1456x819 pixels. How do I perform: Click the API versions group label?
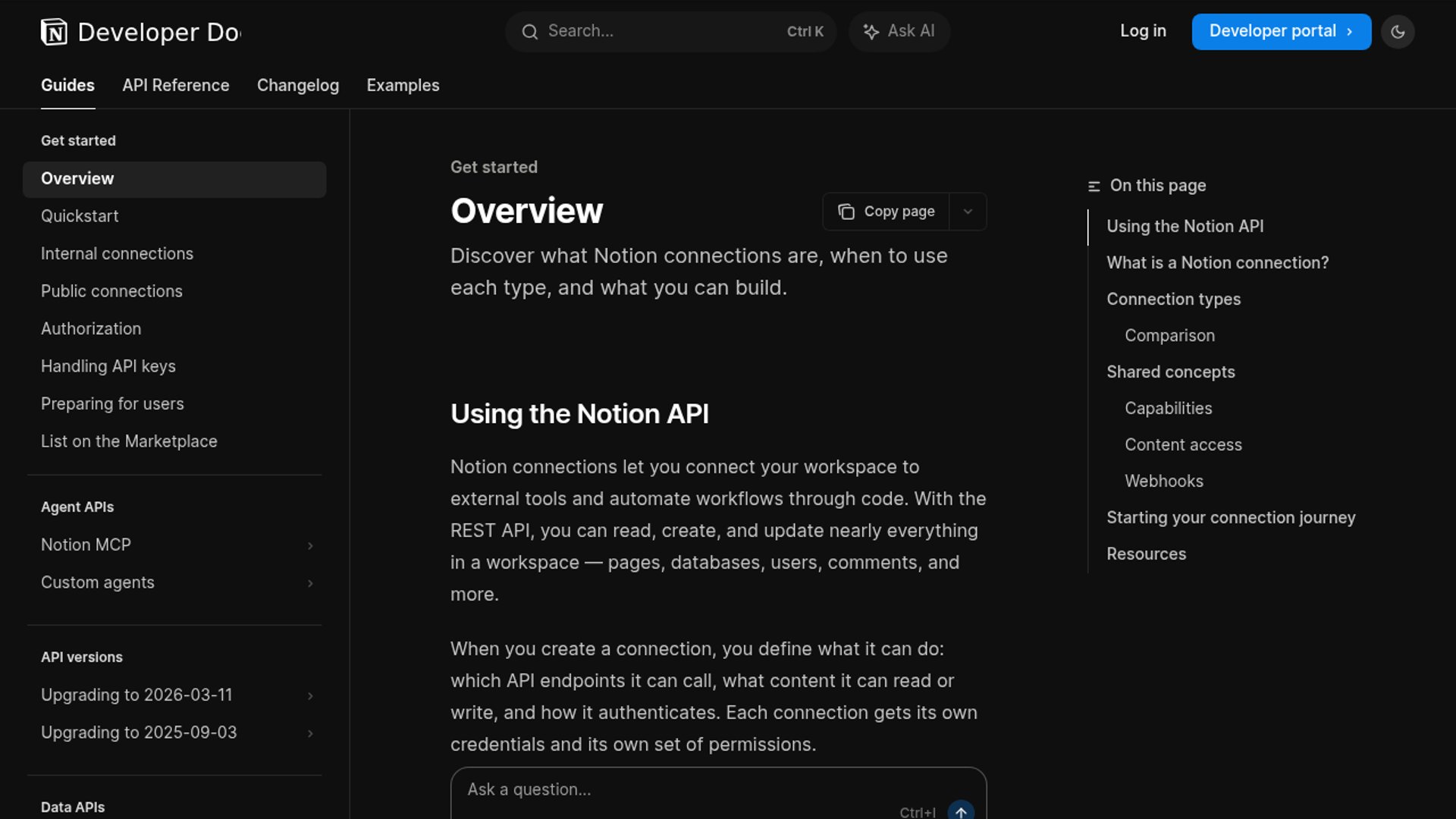click(81, 657)
